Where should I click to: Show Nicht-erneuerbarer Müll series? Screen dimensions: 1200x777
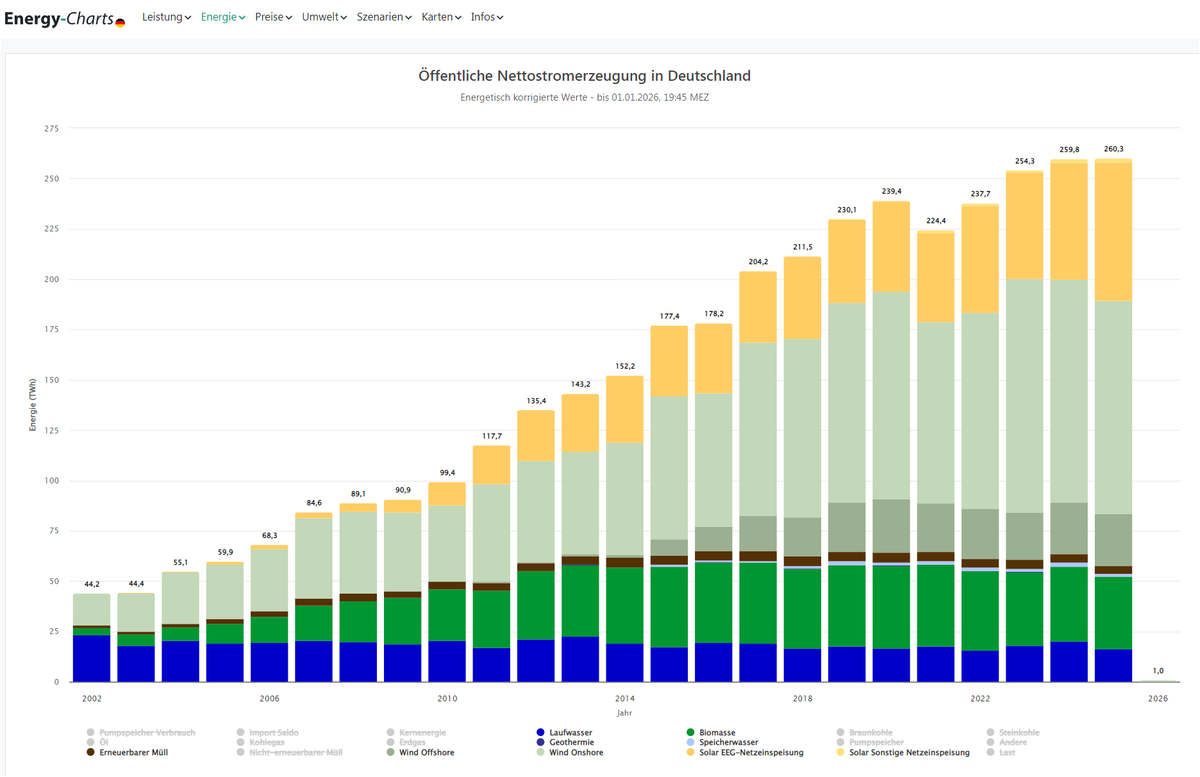tap(289, 752)
